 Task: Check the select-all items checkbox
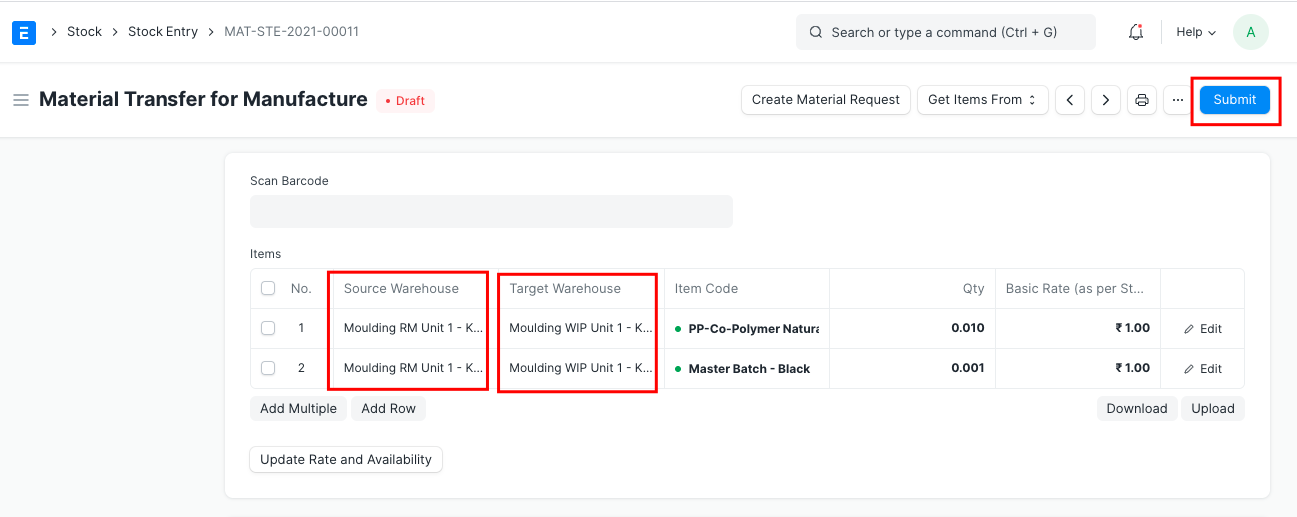[x=268, y=288]
